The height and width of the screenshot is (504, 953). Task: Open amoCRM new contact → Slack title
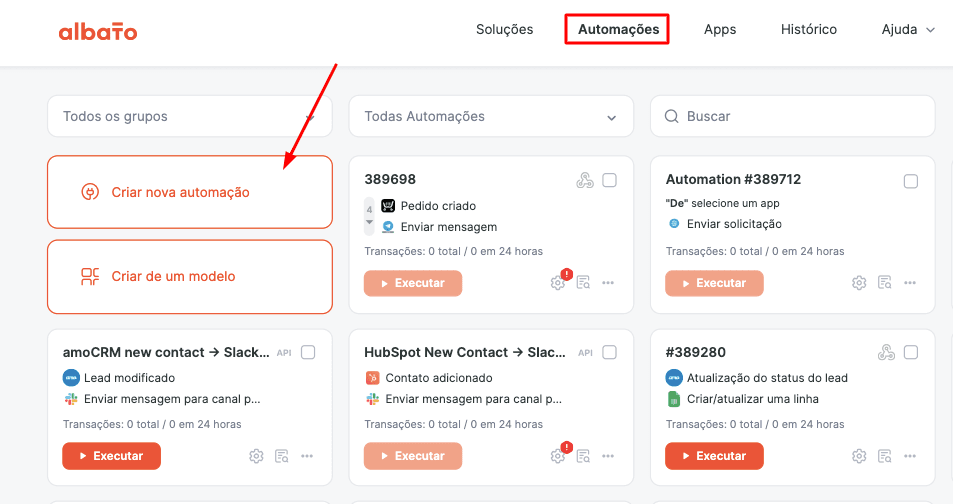(x=166, y=353)
